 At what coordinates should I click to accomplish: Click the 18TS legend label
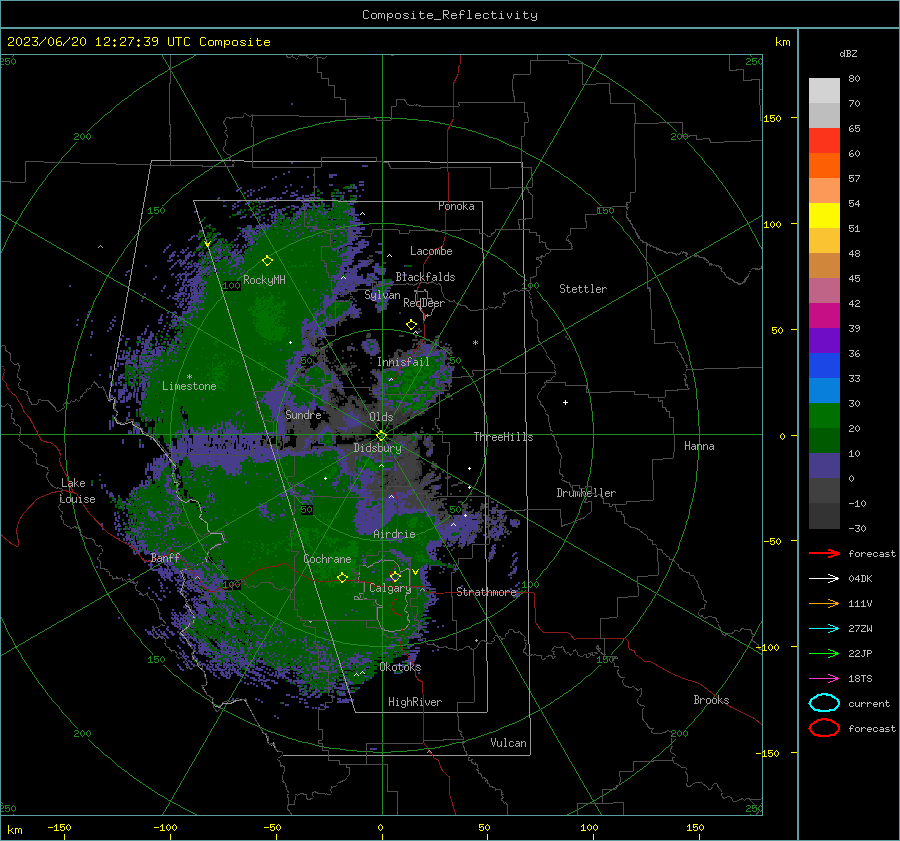click(860, 679)
